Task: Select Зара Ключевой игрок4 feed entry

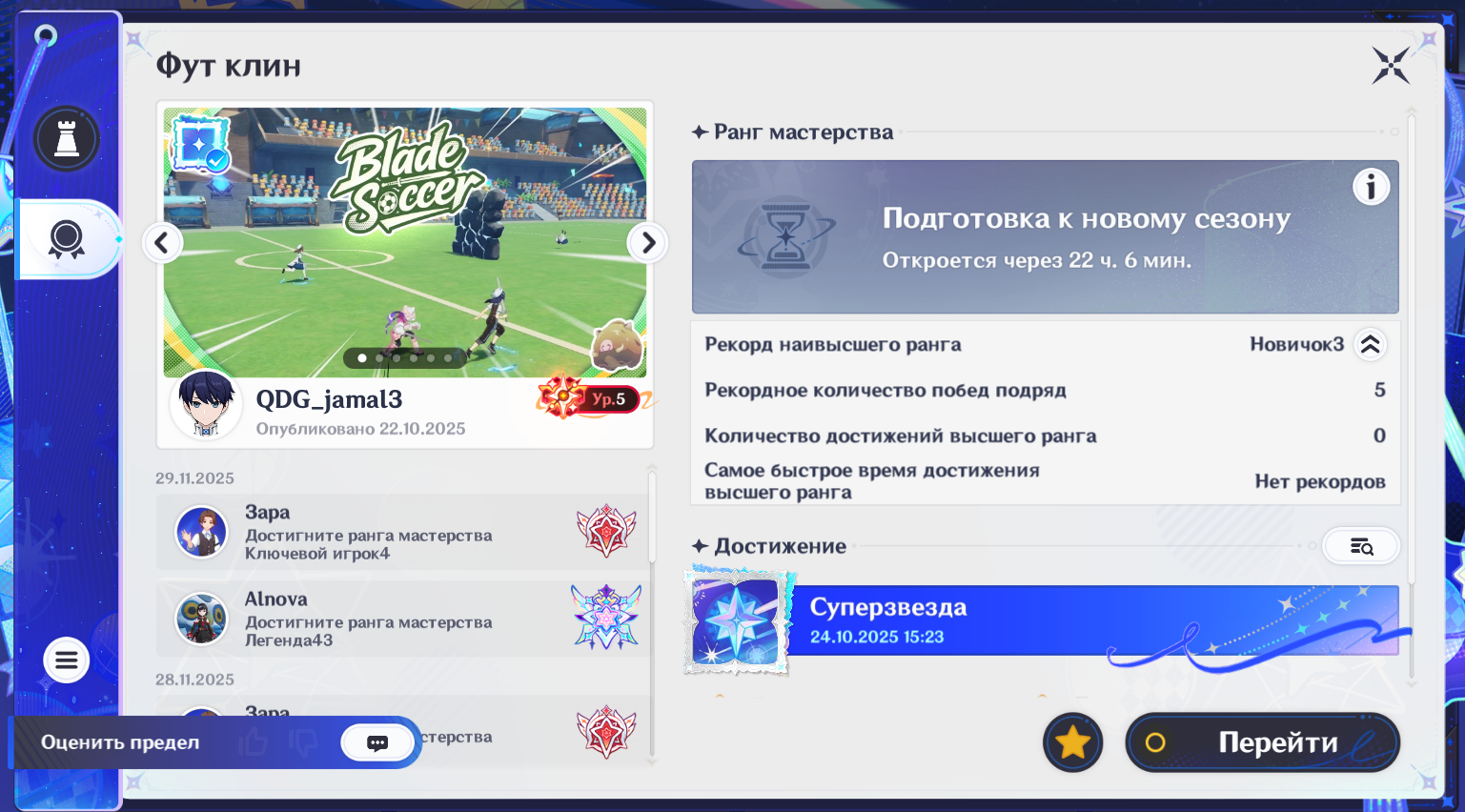Action: click(402, 532)
